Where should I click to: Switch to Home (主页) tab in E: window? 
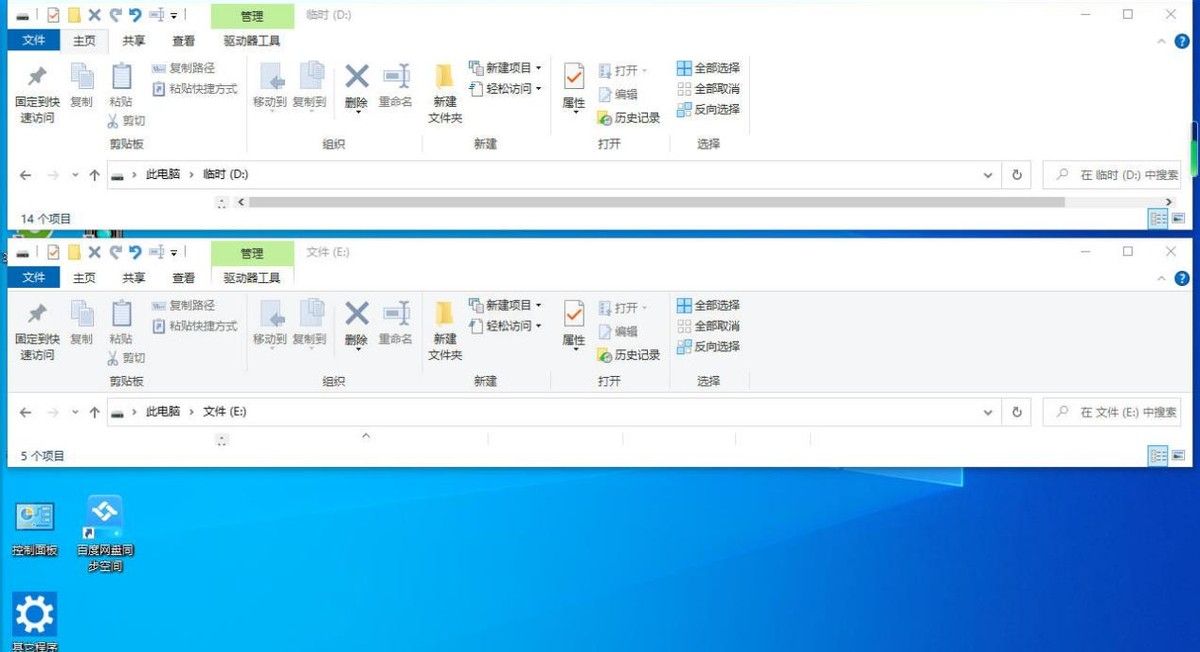(x=84, y=278)
